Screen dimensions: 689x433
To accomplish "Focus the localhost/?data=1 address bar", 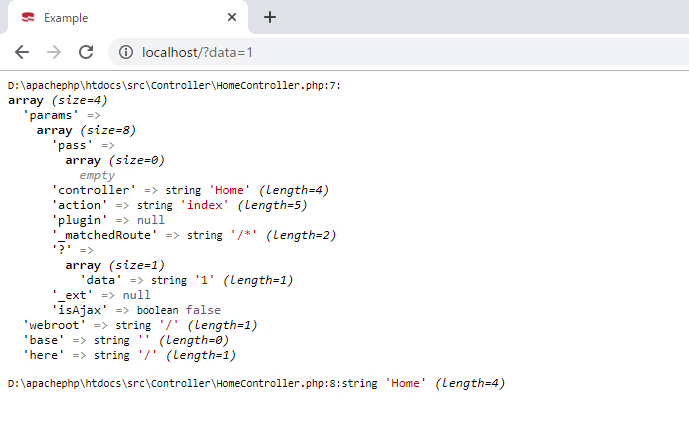I will tap(400, 52).
